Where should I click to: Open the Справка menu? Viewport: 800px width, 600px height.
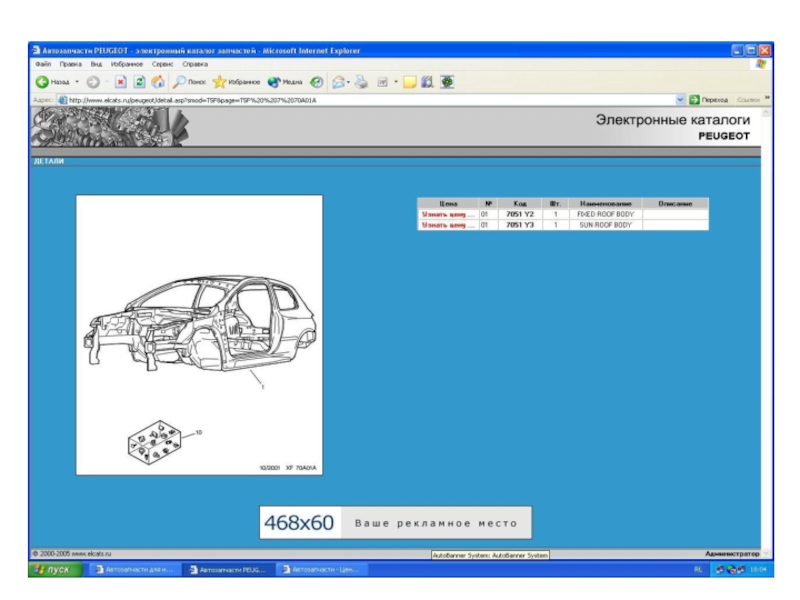195,64
